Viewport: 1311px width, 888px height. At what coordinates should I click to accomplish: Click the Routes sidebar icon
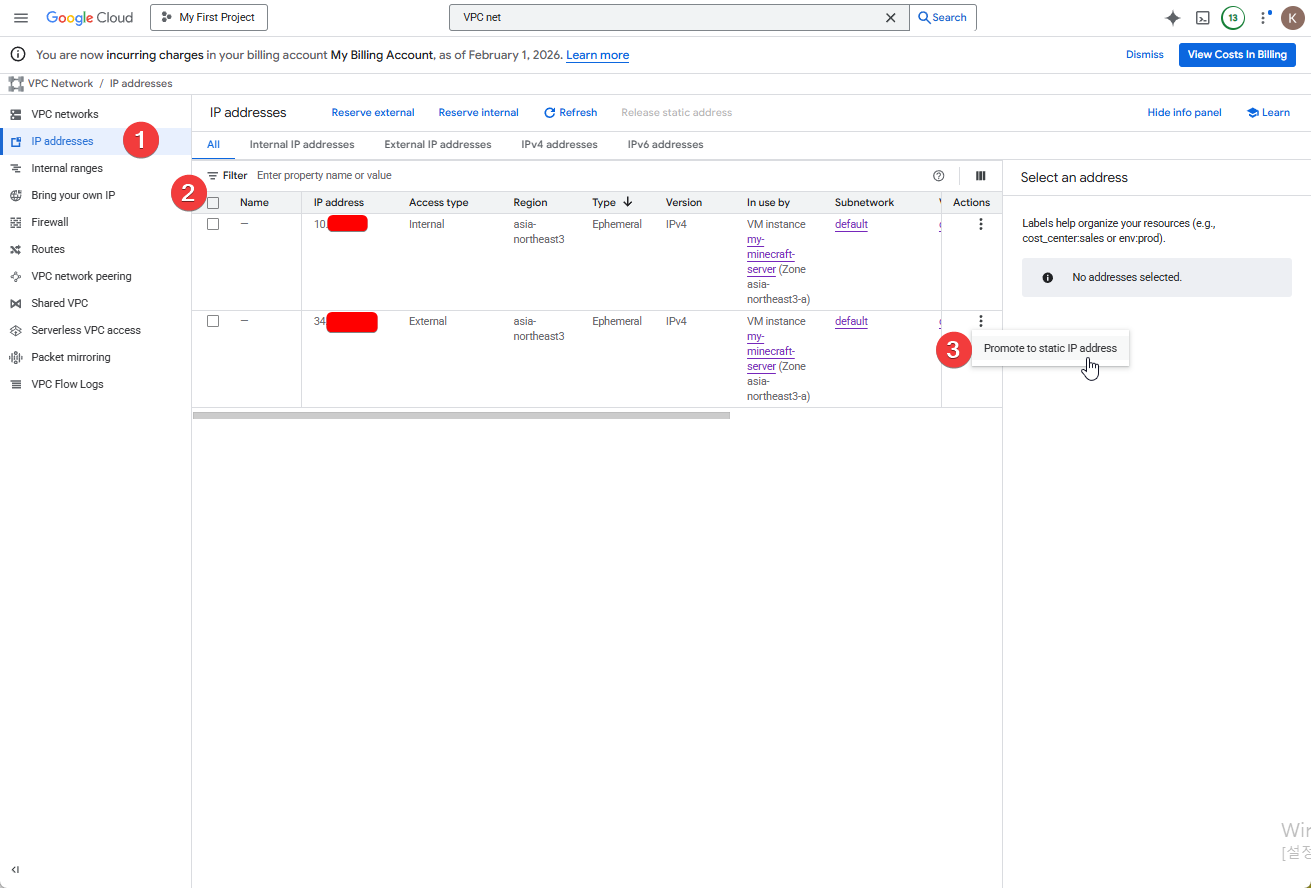coord(16,250)
